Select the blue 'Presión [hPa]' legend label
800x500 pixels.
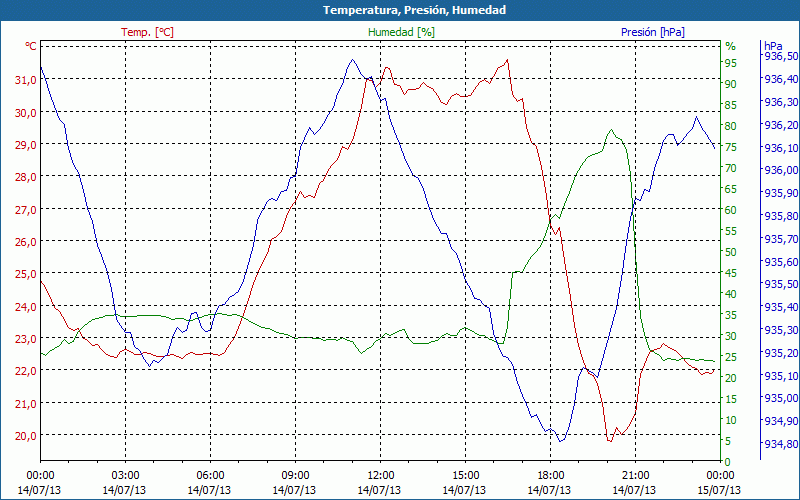click(x=653, y=32)
